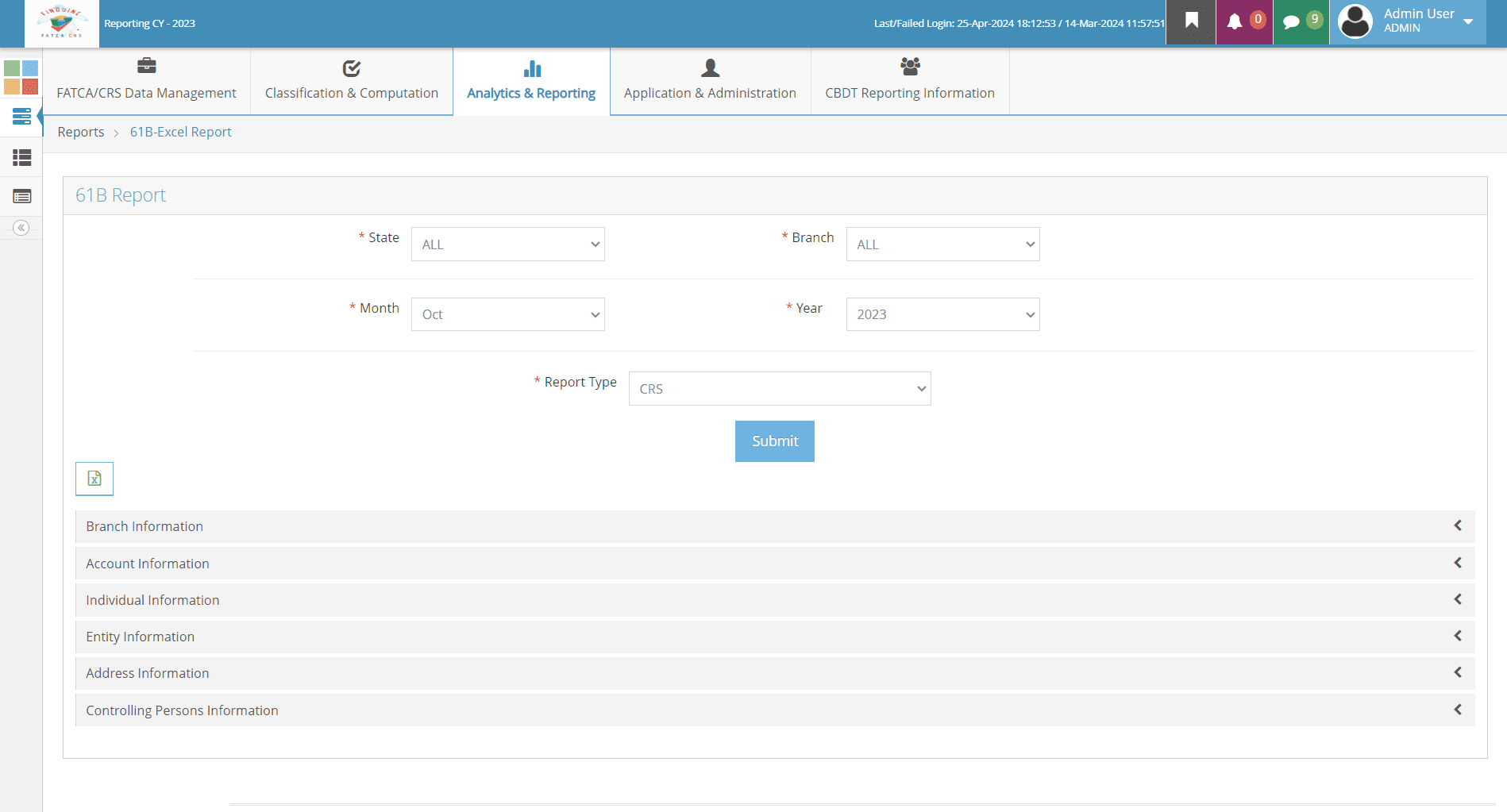Expand the Account Information section

pos(775,564)
